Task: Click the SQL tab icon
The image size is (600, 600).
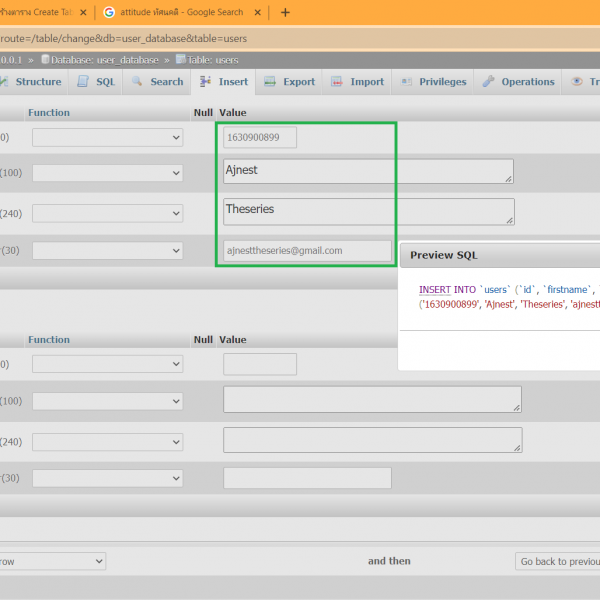Action: (84, 82)
